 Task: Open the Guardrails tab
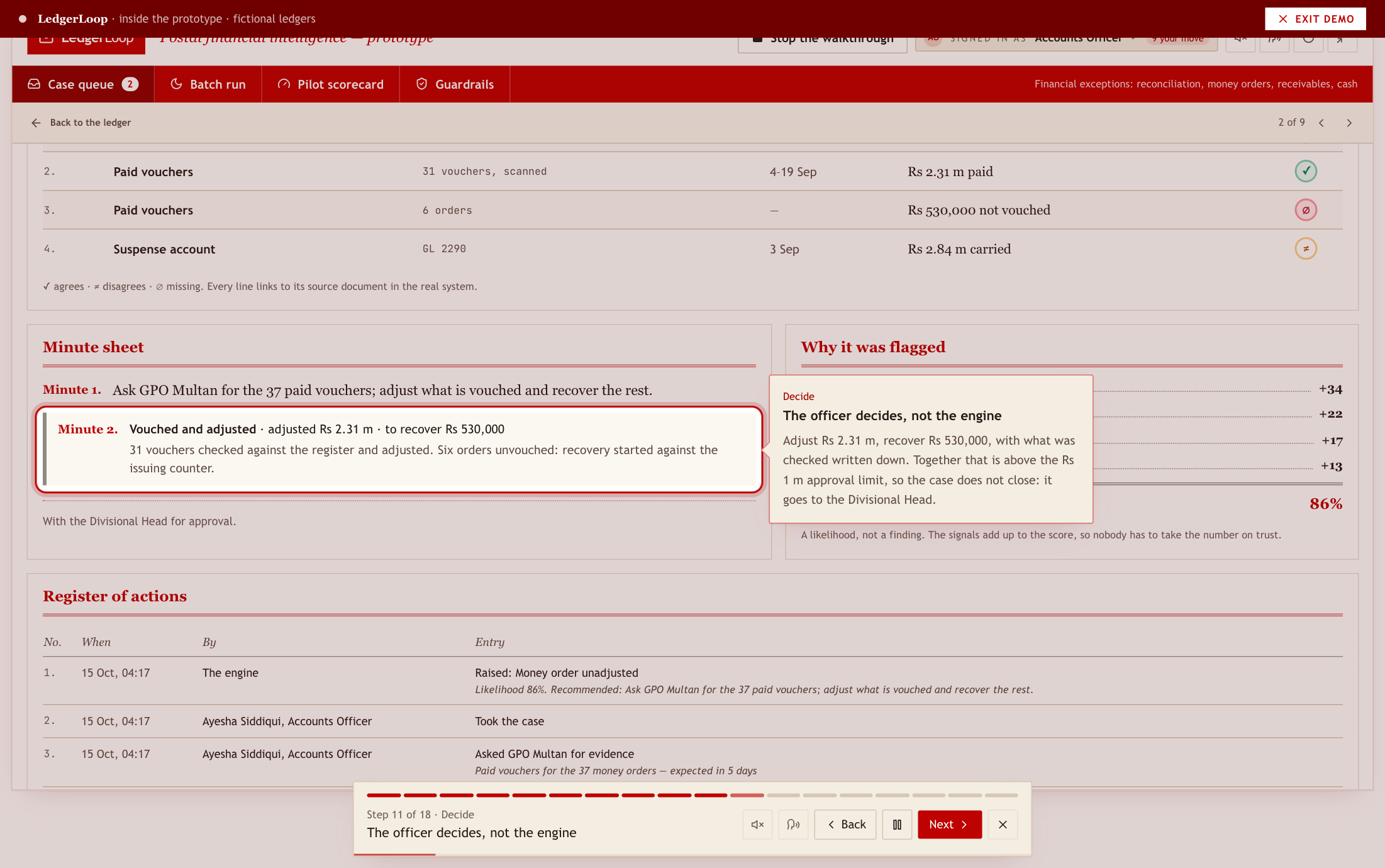point(455,84)
